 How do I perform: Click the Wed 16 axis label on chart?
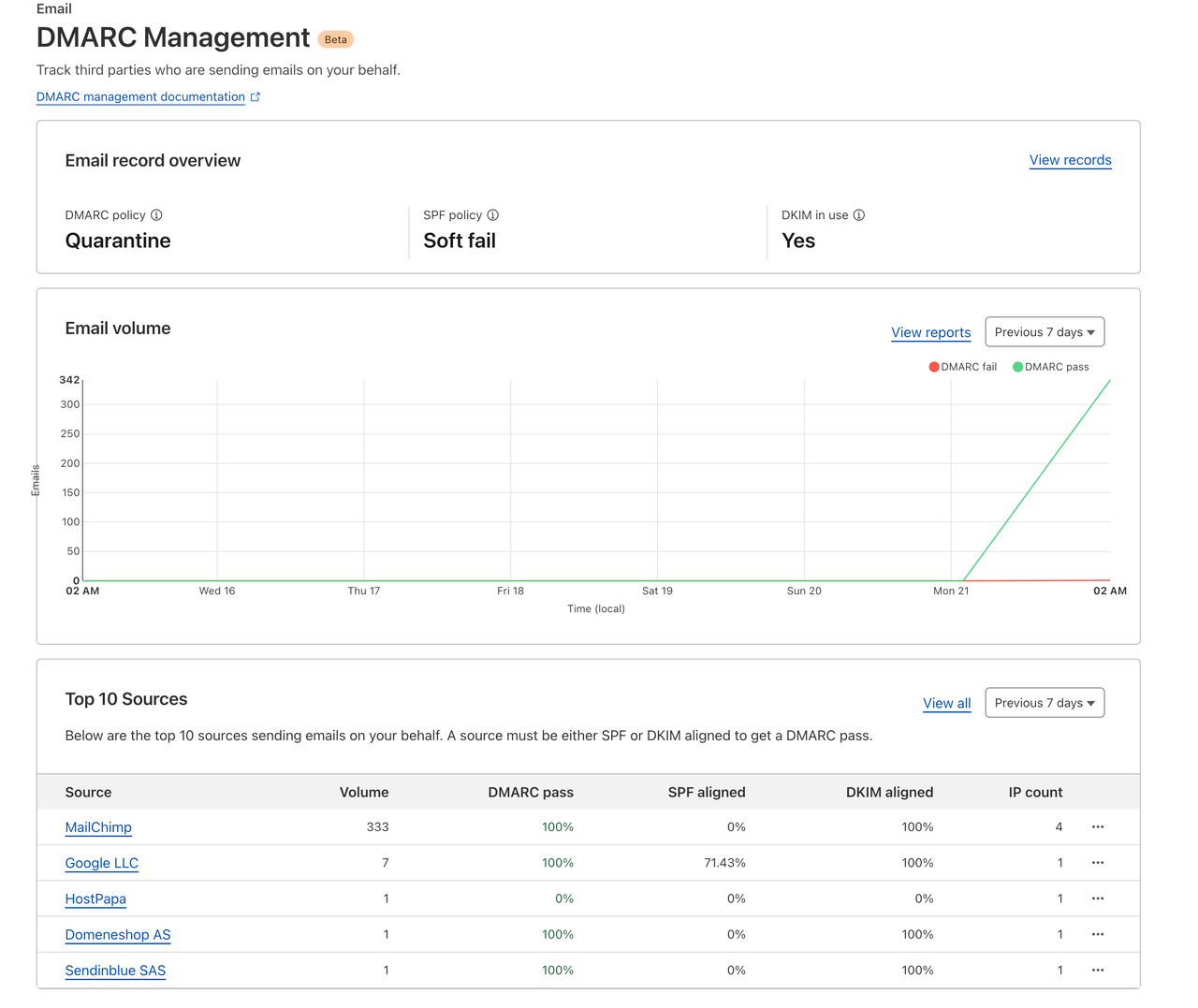tap(217, 591)
